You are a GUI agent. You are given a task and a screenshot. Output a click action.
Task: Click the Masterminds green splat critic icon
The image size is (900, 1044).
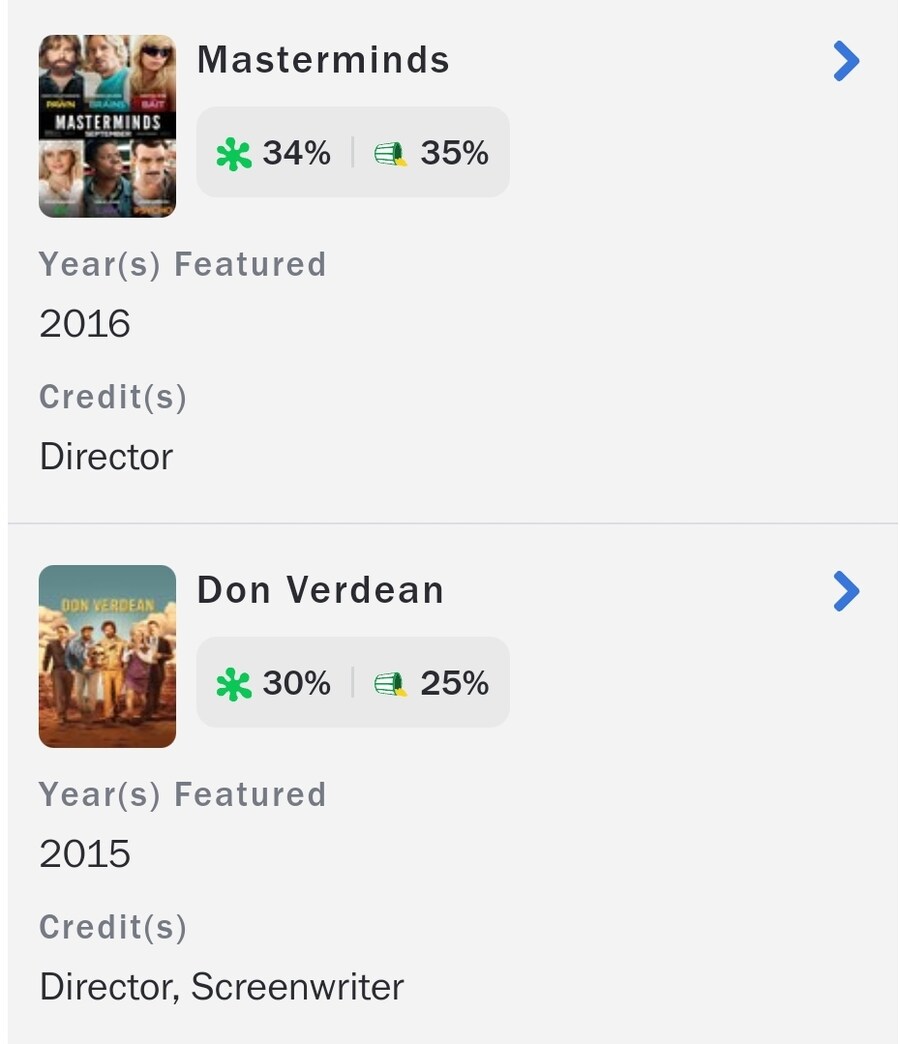tap(234, 154)
